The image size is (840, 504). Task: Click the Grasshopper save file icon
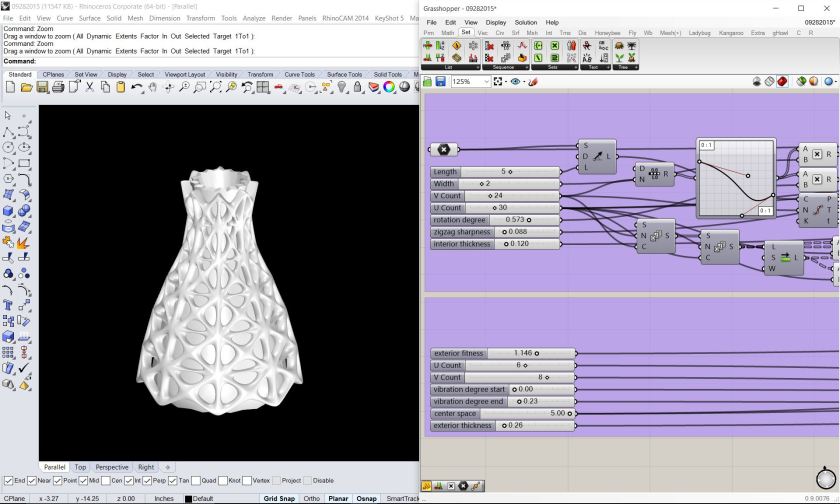tap(441, 82)
